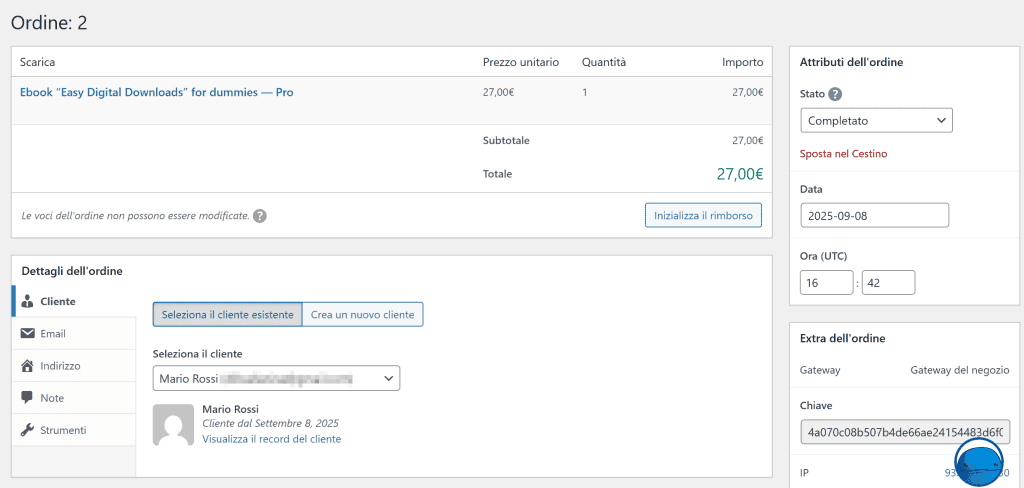
Task: Open the Email tab in order details
Action: 54,333
